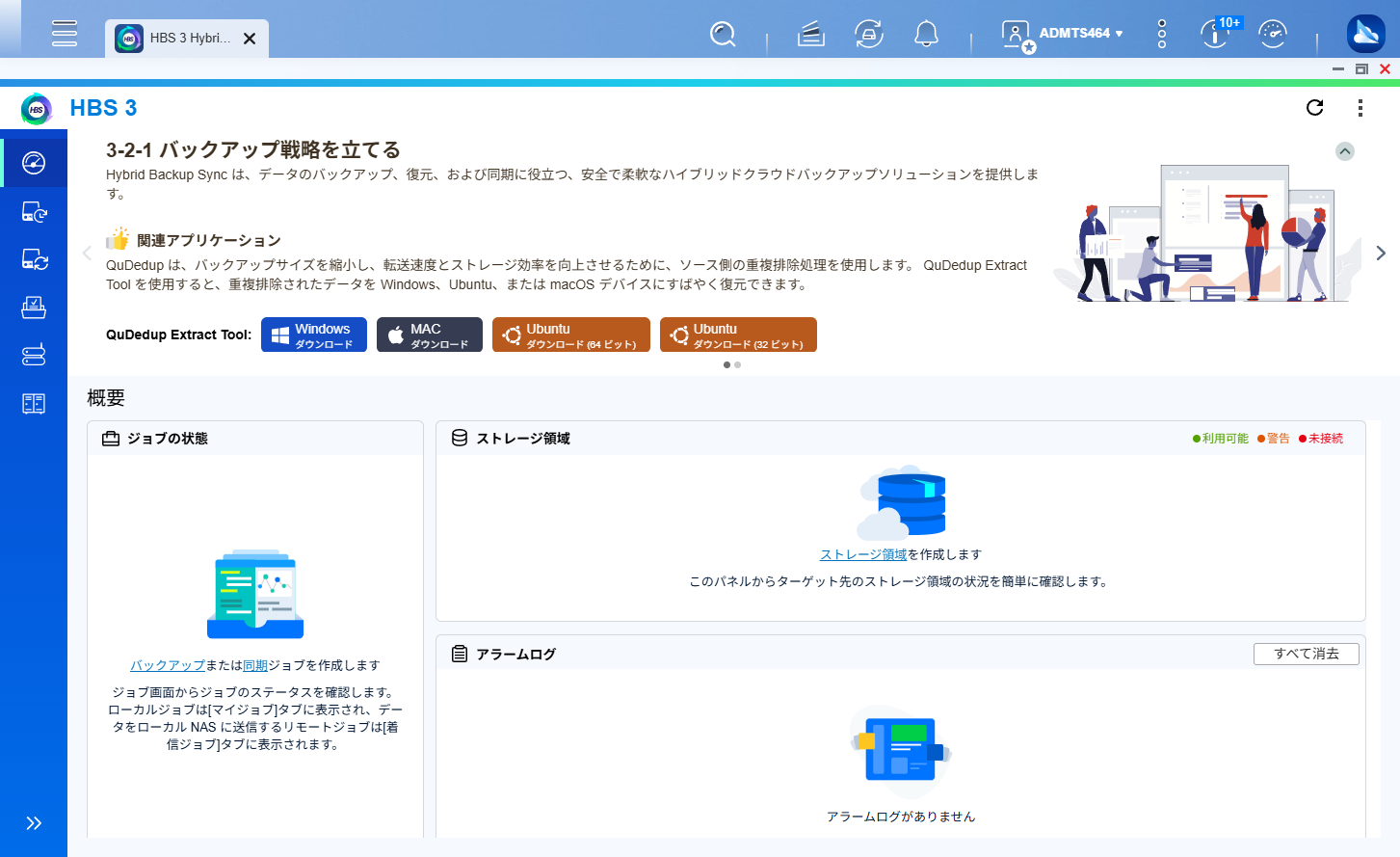Image resolution: width=1400 pixels, height=857 pixels.
Task: Collapse the banner with the up chevron
Action: (x=1345, y=151)
